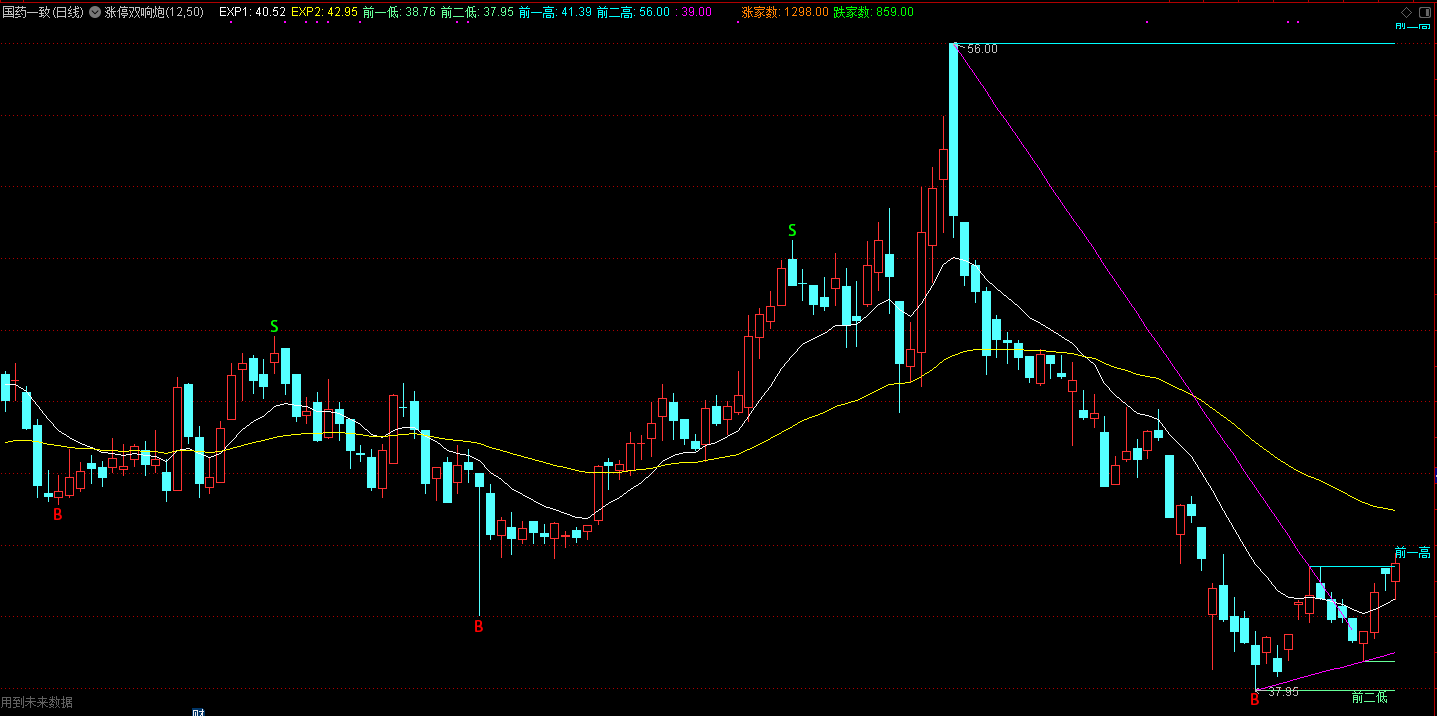Image resolution: width=1437 pixels, height=716 pixels.
Task: Click the B marker under the long wick
Action: pos(478,627)
